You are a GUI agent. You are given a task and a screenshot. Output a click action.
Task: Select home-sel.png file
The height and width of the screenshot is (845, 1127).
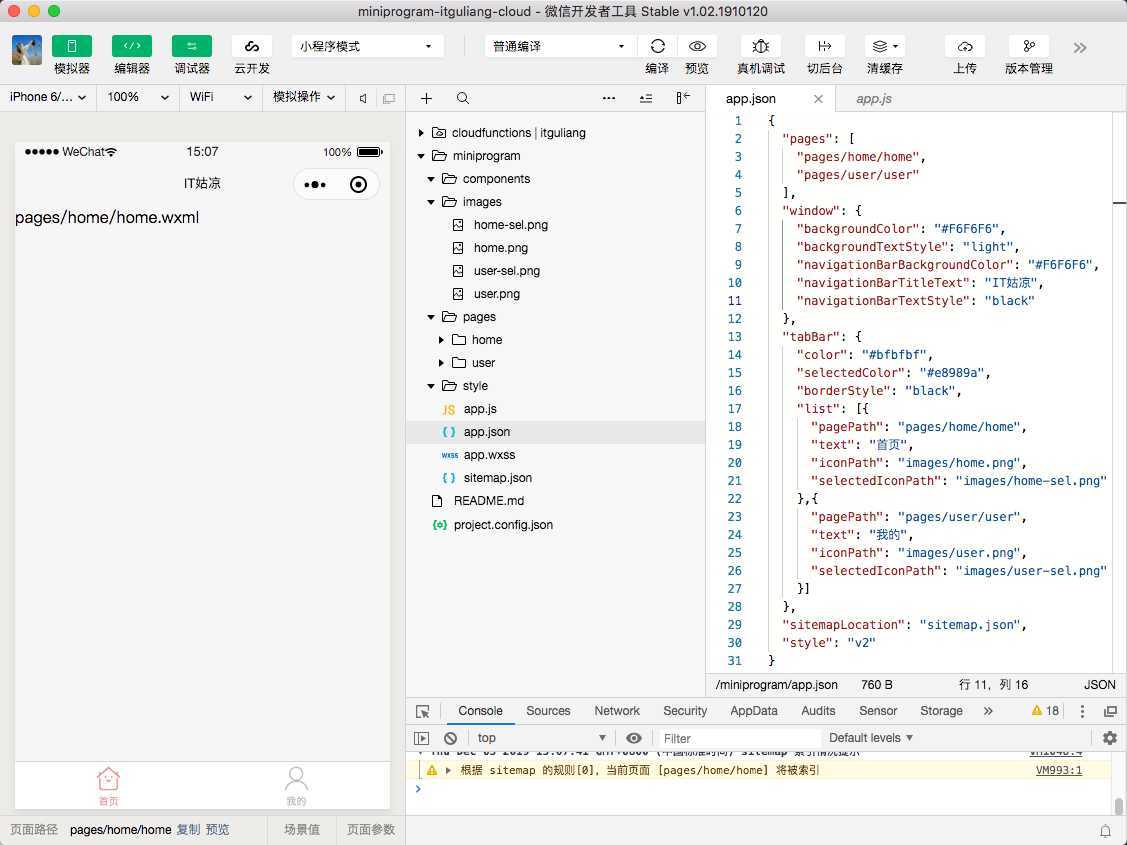[x=510, y=225]
